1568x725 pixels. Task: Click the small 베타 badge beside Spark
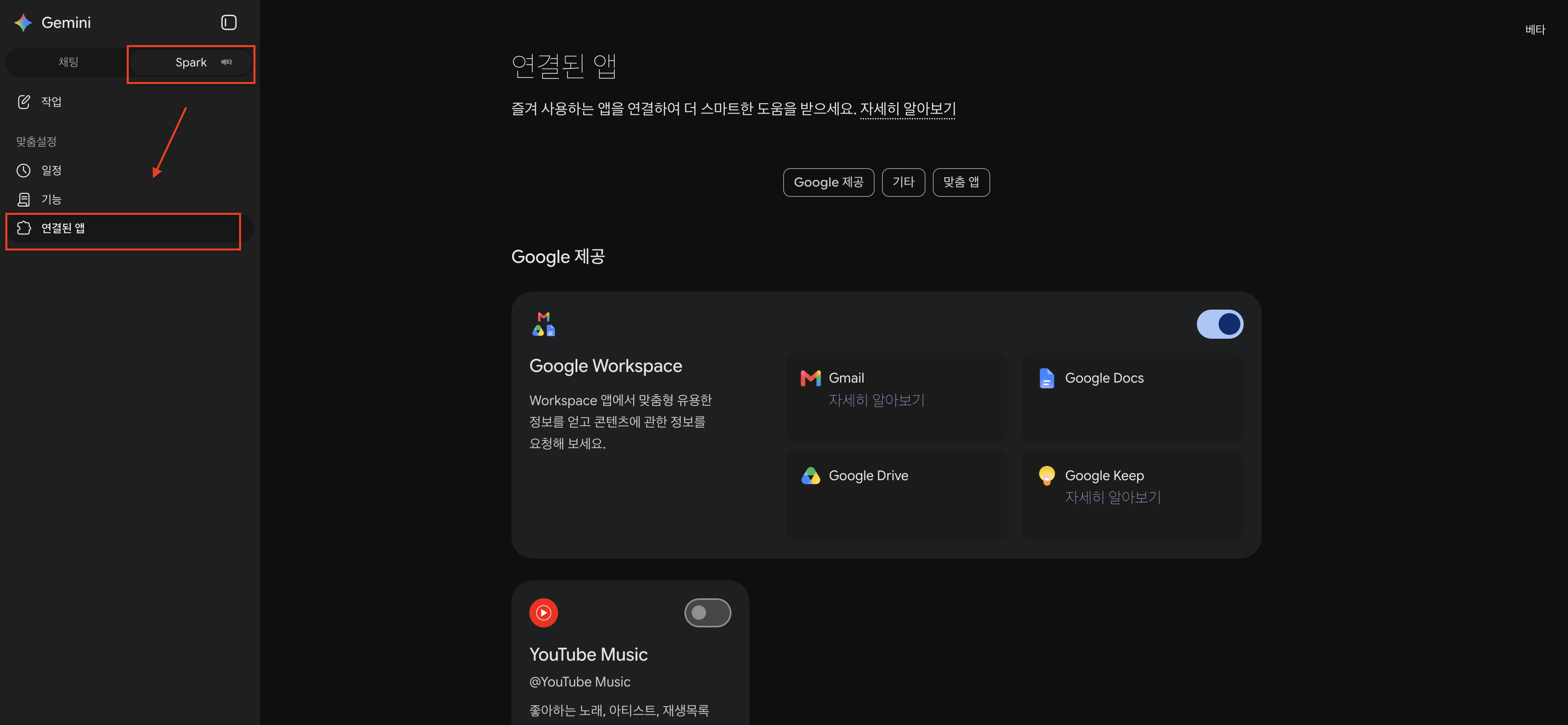click(x=226, y=62)
